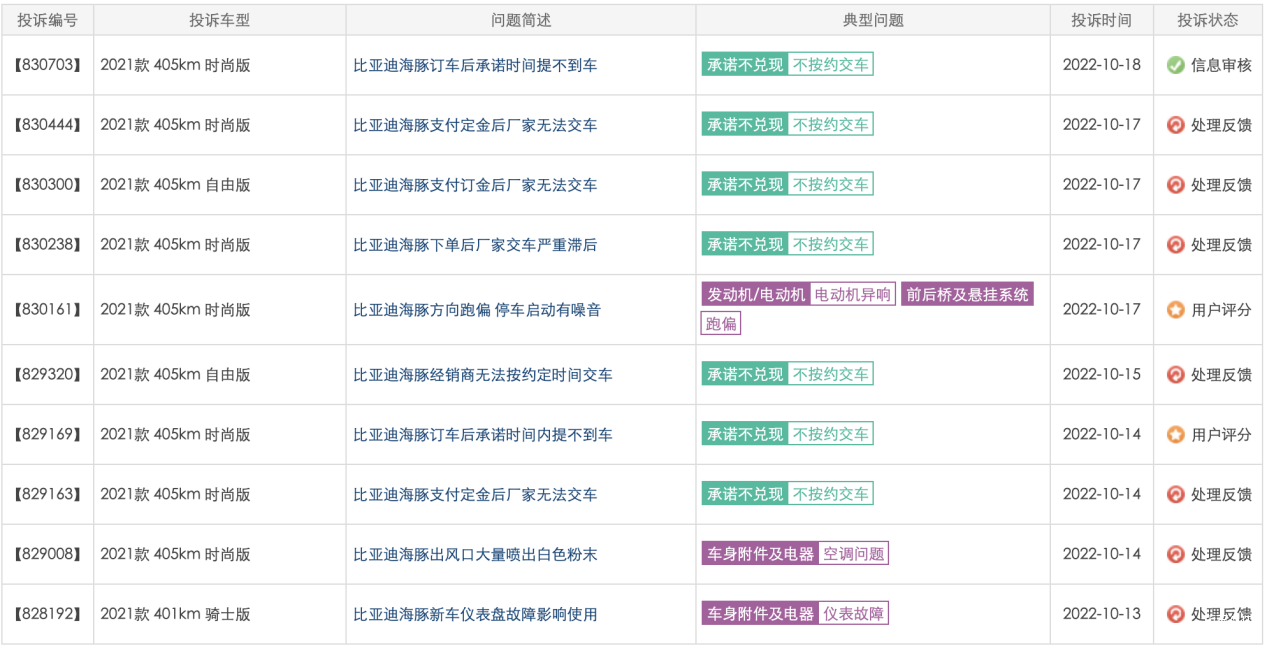The width and height of the screenshot is (1267, 651).
Task: Open complaint 比亚迪海豚出风口大量喷出白色粉末
Action: coord(475,555)
